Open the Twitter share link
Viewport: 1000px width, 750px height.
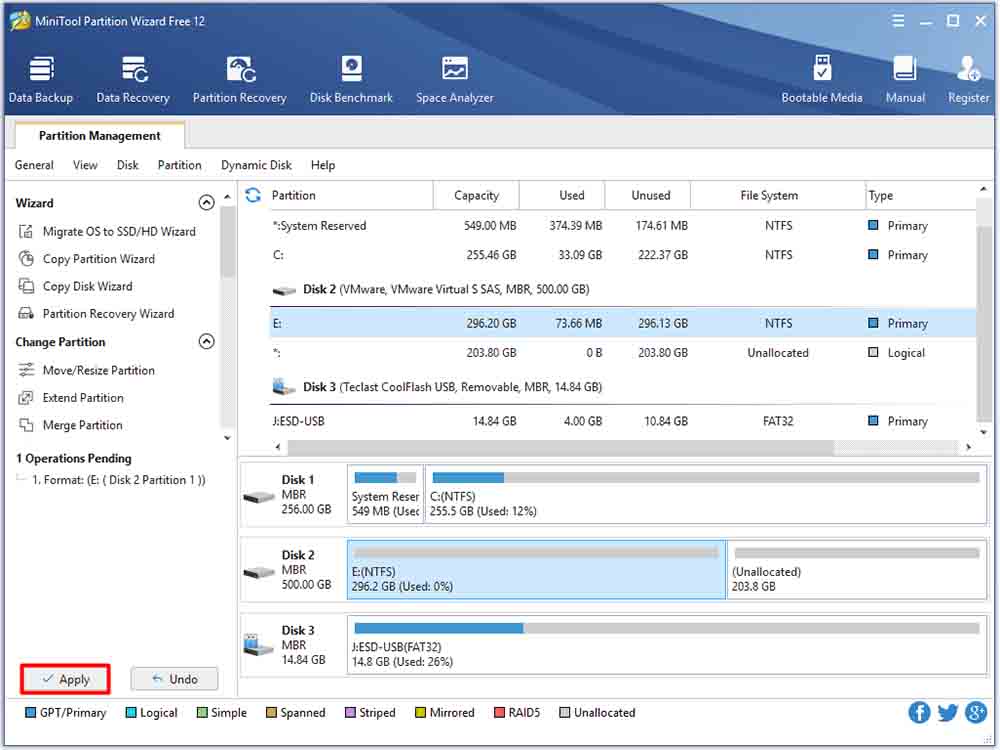[x=948, y=712]
